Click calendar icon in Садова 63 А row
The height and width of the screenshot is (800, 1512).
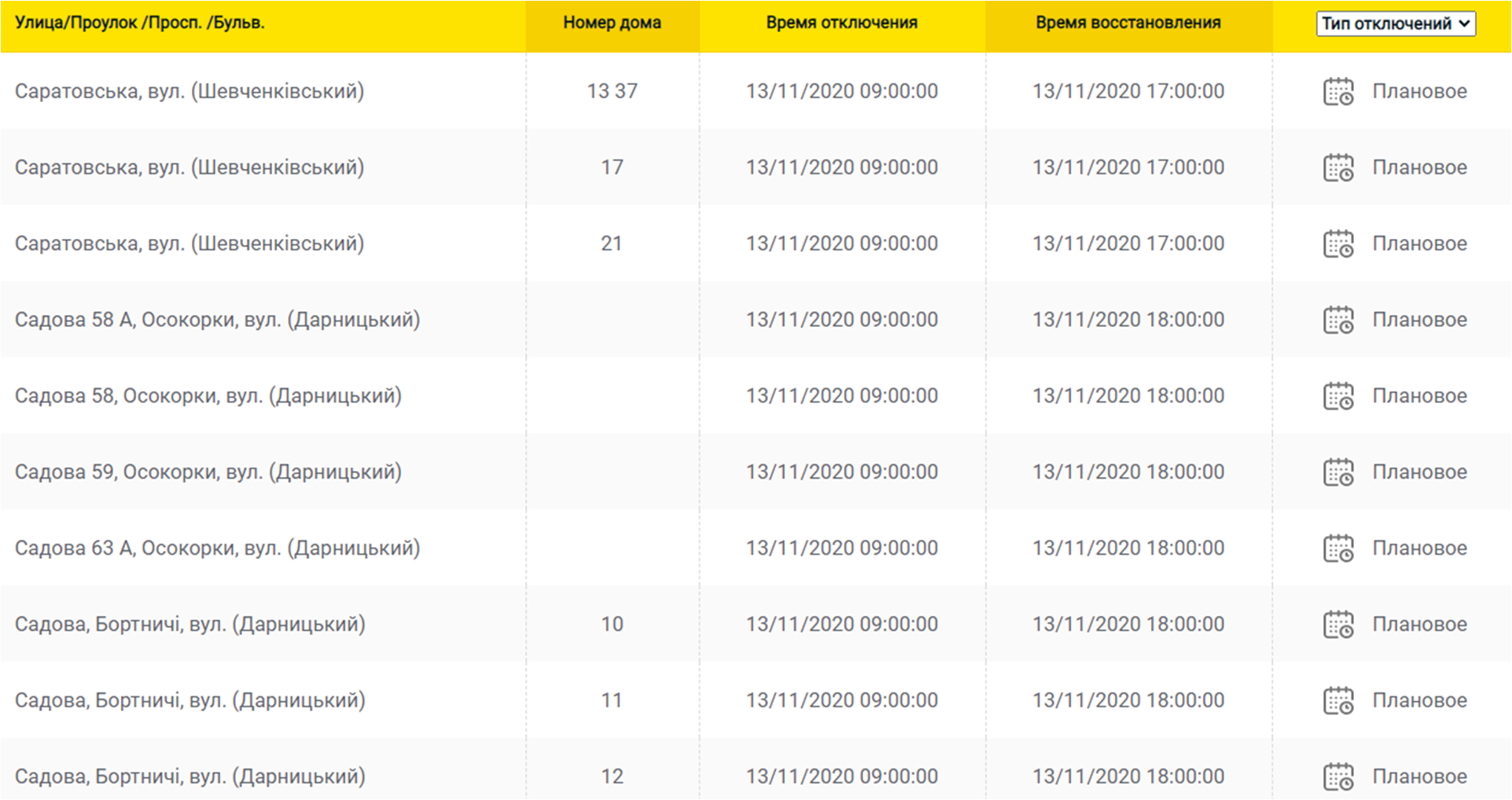click(x=1337, y=549)
